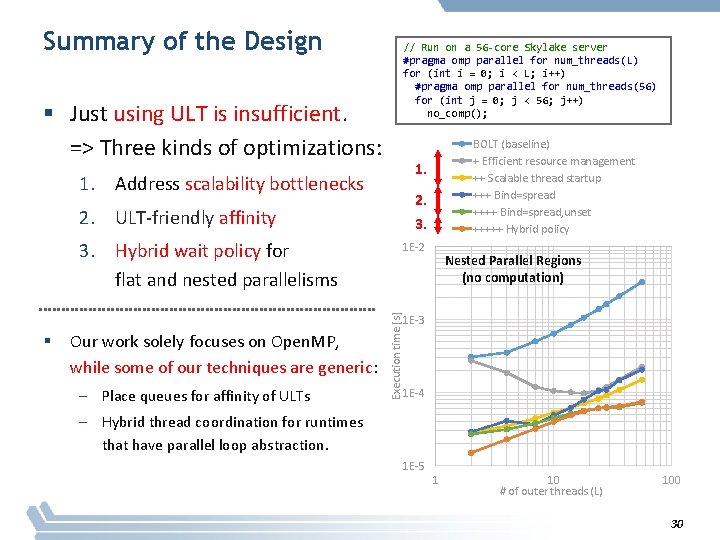Click '++++ Bind=spread,unset' legend entry

(x=522, y=212)
